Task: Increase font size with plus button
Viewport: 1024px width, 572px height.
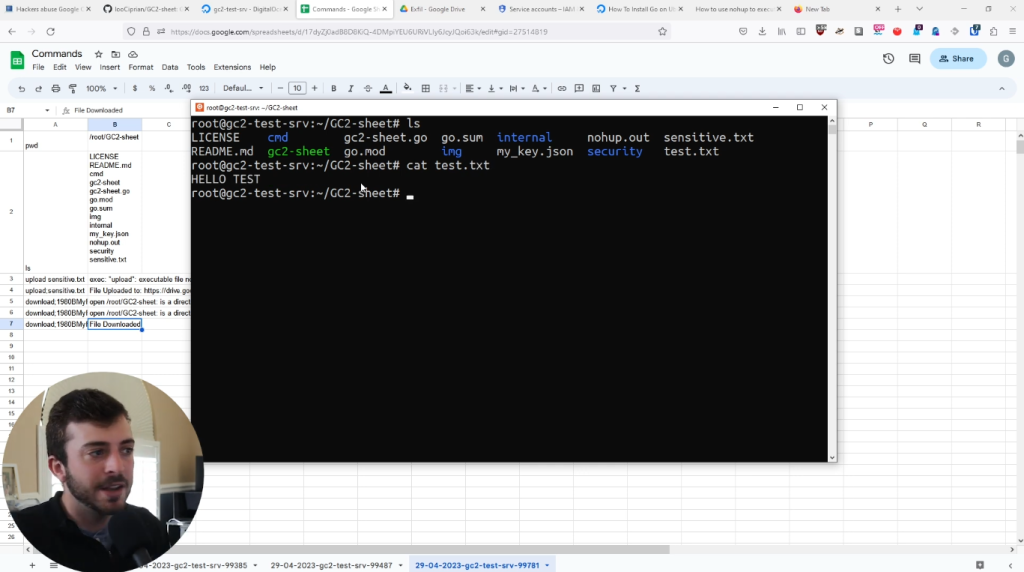Action: pyautogui.click(x=314, y=88)
